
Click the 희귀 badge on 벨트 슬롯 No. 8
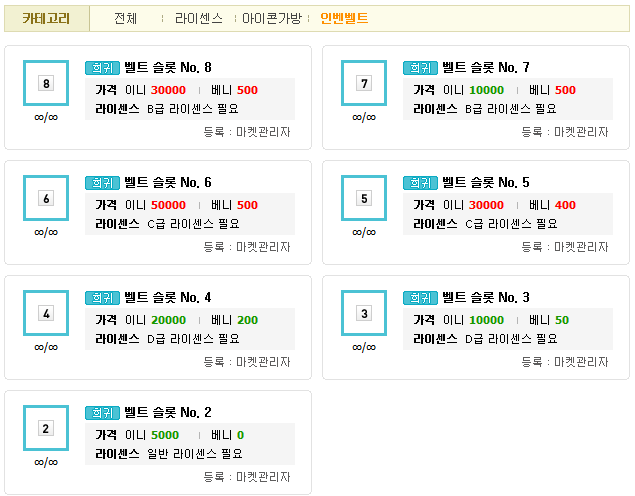click(103, 68)
